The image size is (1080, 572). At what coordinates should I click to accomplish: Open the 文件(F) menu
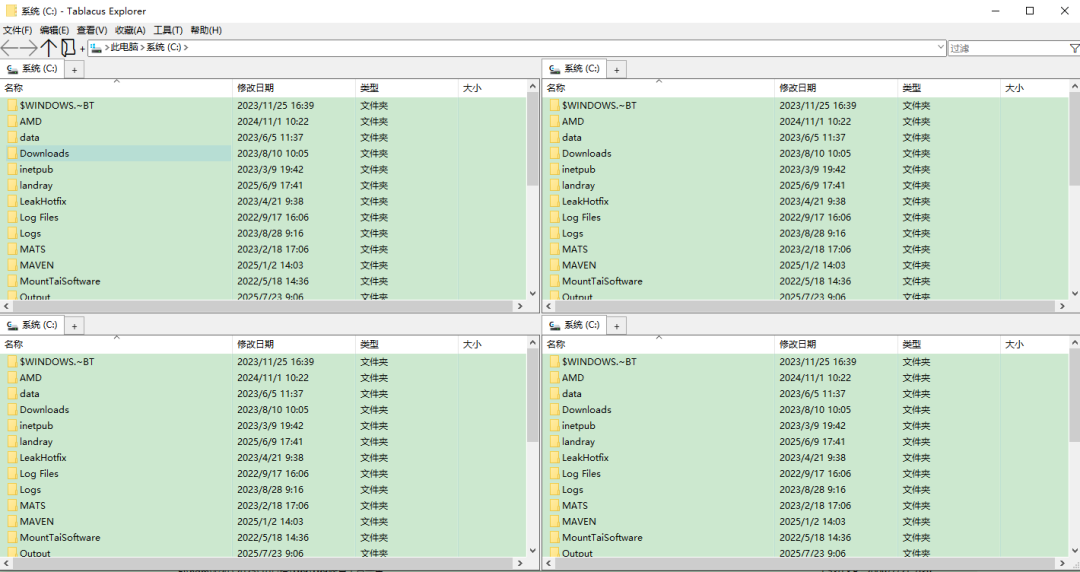click(17, 30)
